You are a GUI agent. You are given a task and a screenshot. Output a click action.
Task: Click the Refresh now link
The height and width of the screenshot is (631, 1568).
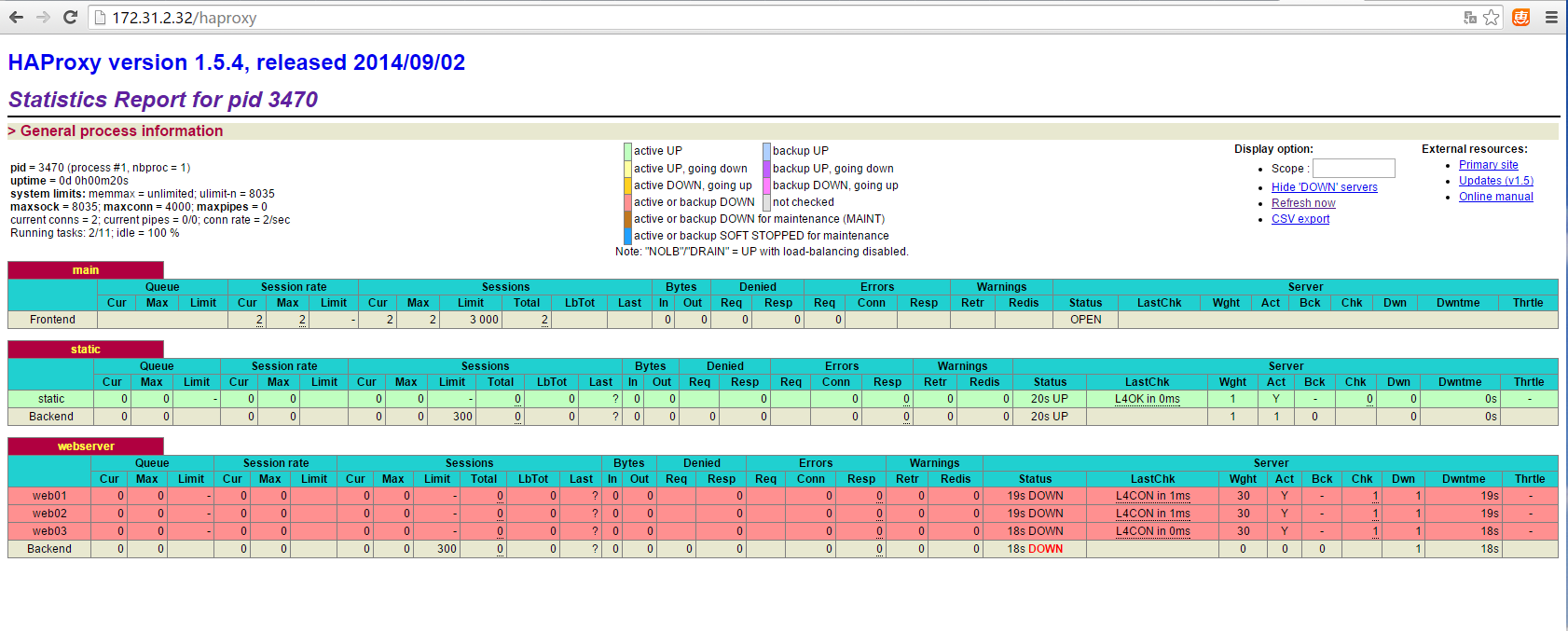1303,203
